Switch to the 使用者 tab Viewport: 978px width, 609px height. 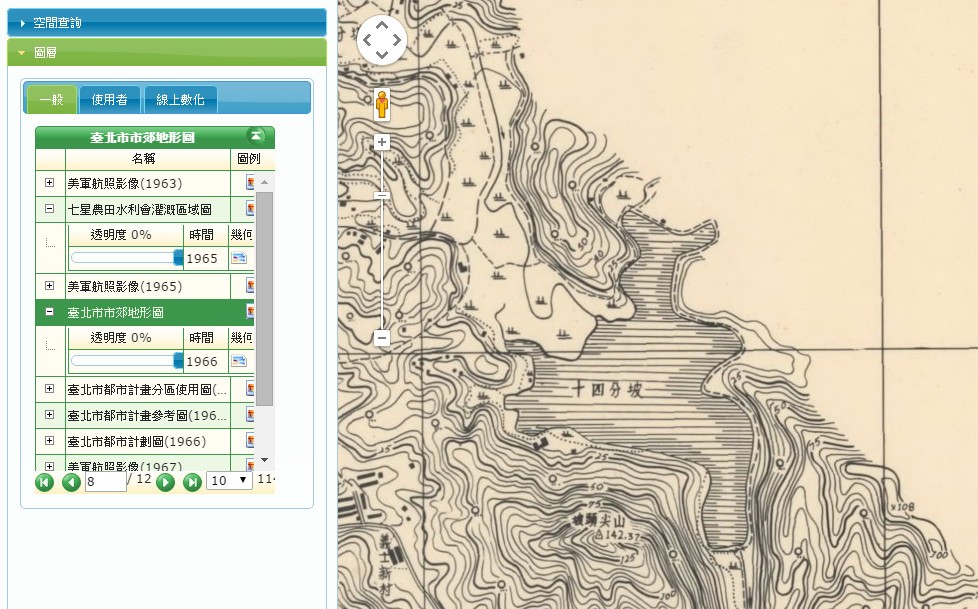click(x=109, y=99)
